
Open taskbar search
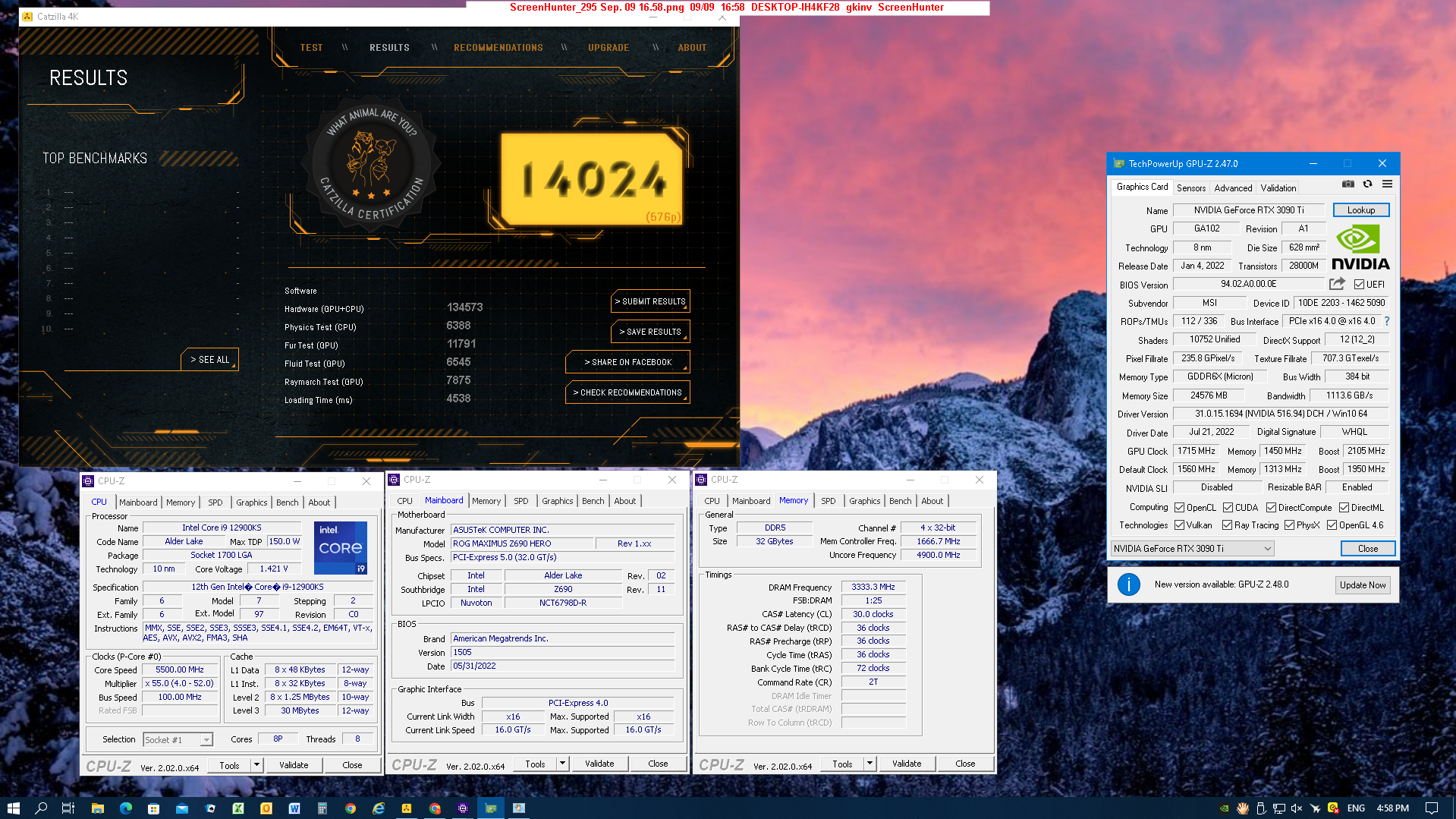coord(41,808)
